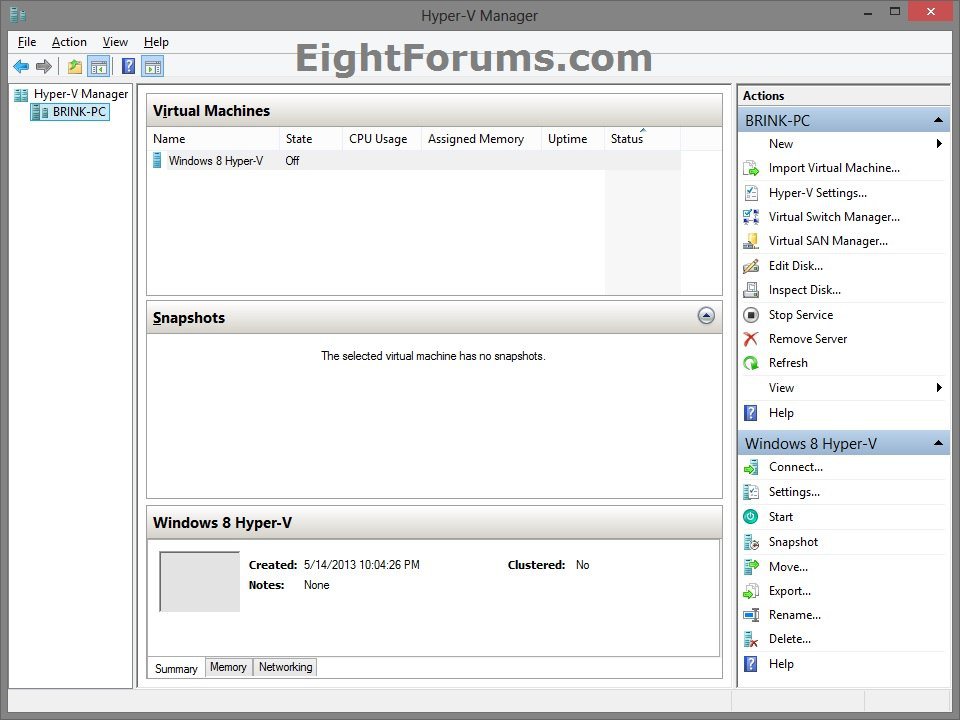The image size is (960, 720).
Task: Click the red Remove Server icon
Action: [751, 339]
